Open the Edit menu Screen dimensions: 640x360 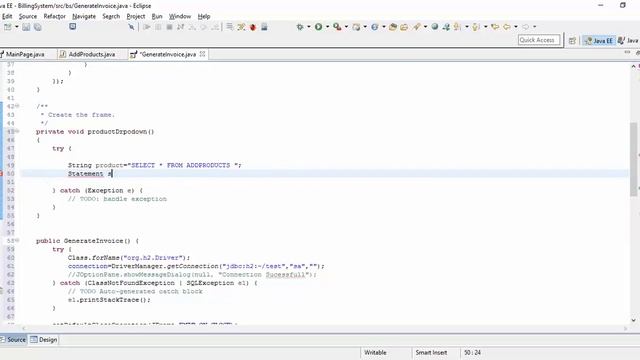(x=7, y=16)
